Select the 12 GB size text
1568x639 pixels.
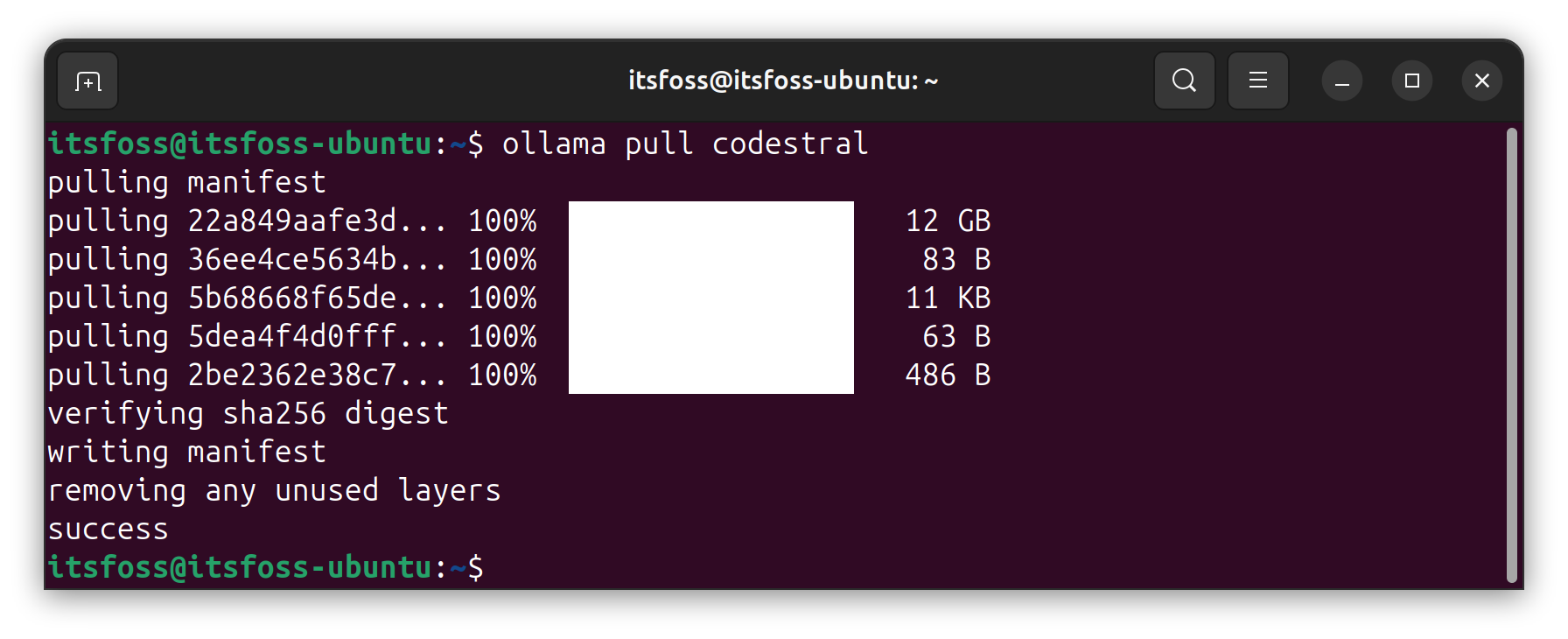pyautogui.click(x=948, y=221)
